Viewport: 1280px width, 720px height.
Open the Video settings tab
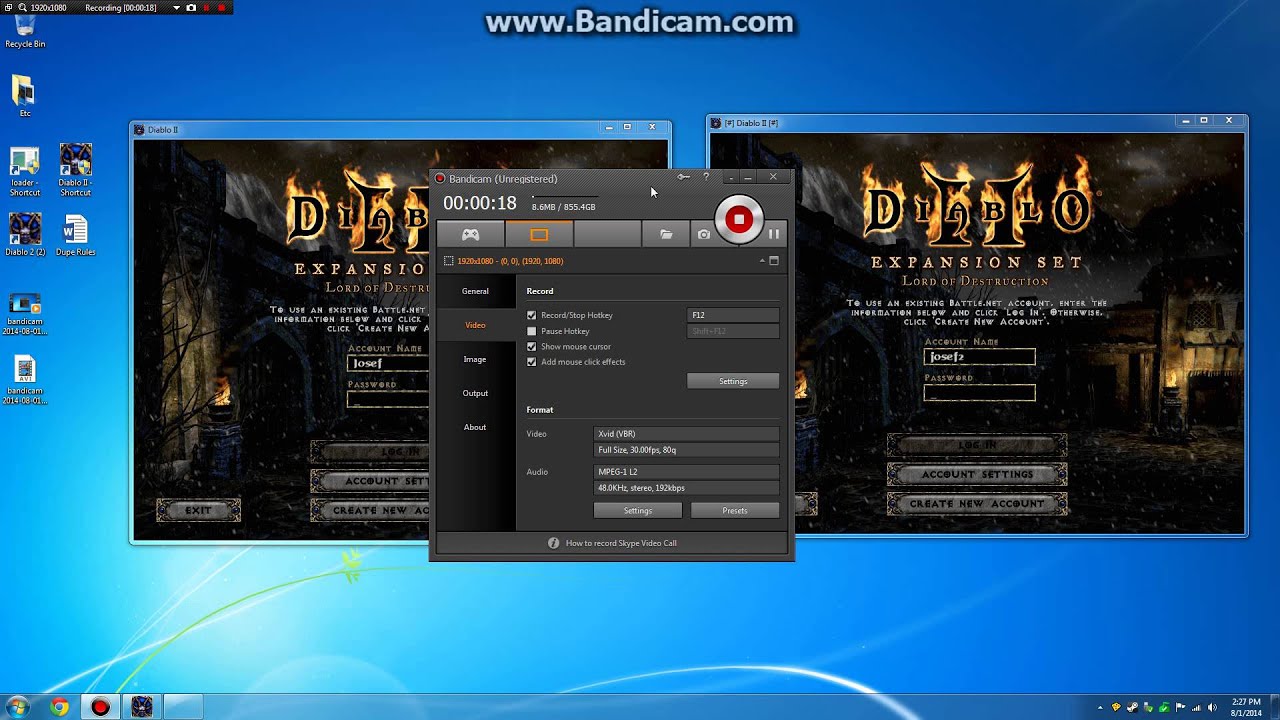click(x=475, y=325)
